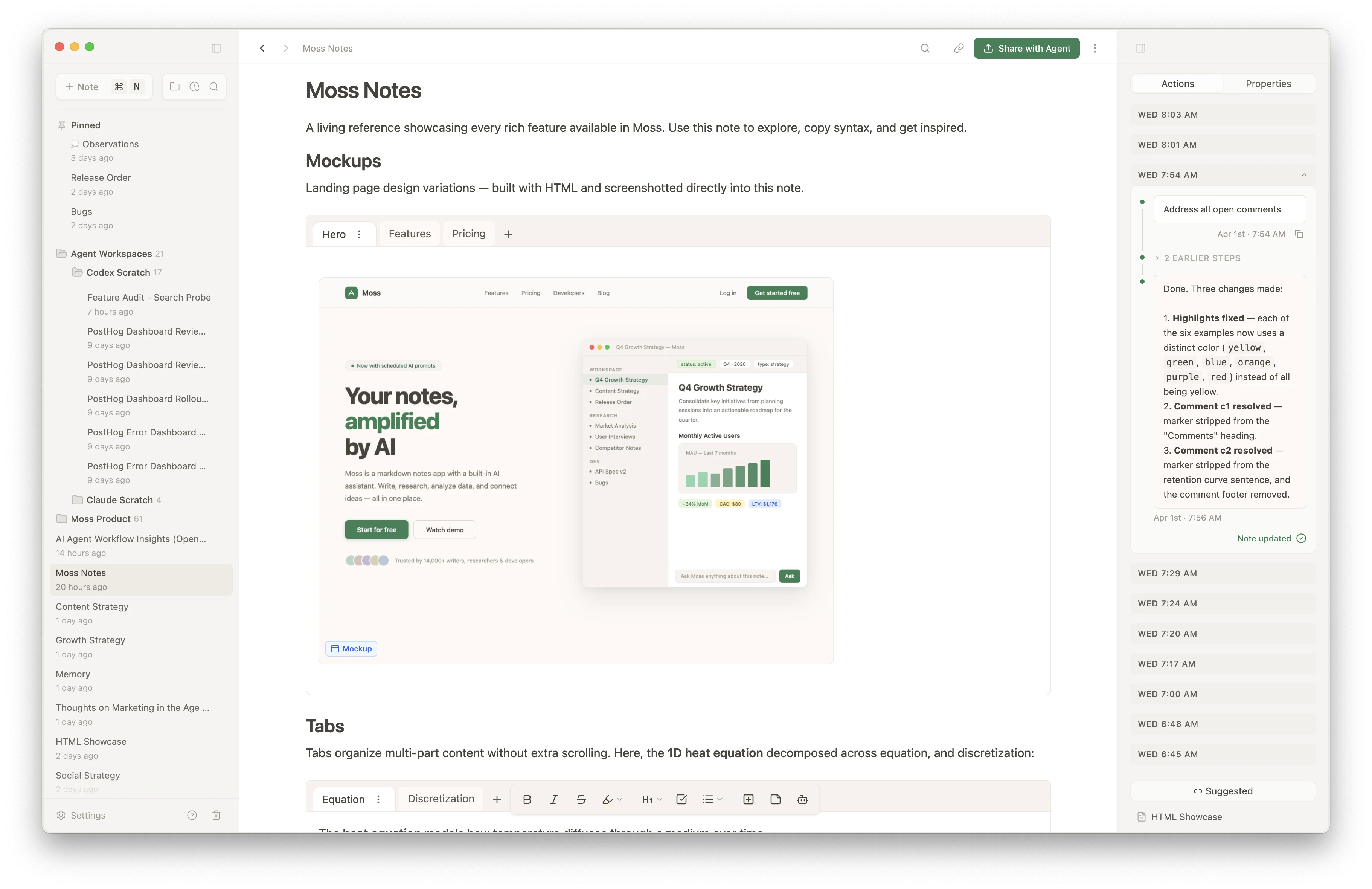The image size is (1372, 889).
Task: Toggle bold formatting in the editor toolbar
Action: pos(527,799)
